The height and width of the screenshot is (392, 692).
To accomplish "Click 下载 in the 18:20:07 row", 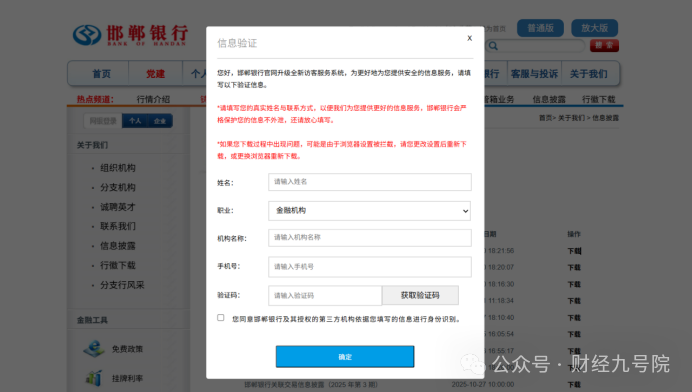I will [574, 268].
